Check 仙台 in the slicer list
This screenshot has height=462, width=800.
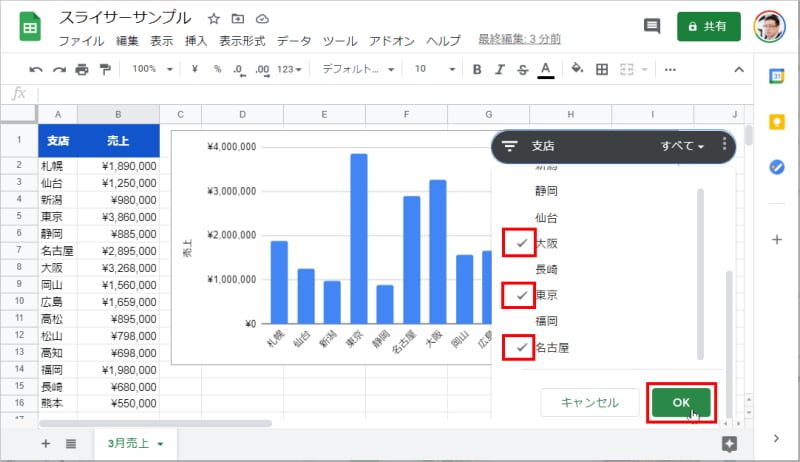tap(546, 218)
